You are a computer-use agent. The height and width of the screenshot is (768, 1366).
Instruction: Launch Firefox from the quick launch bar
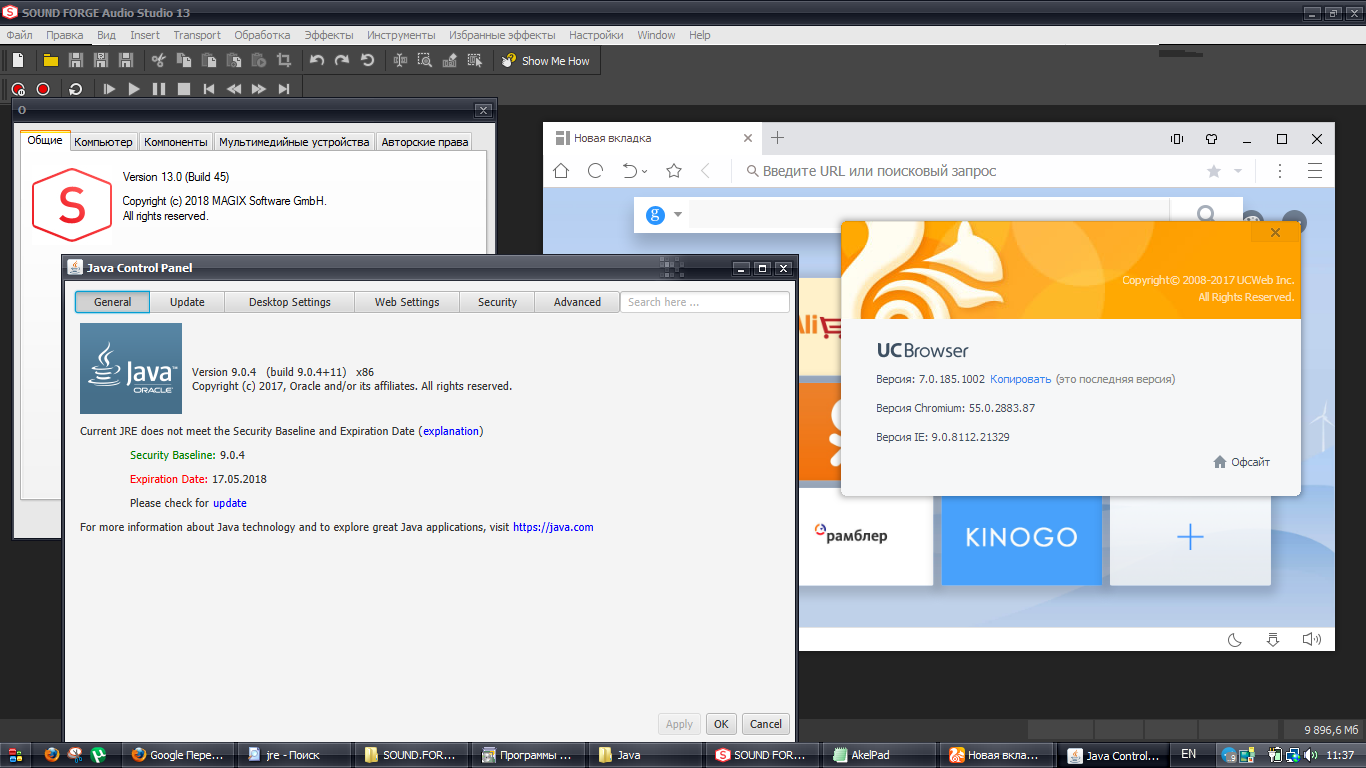52,755
